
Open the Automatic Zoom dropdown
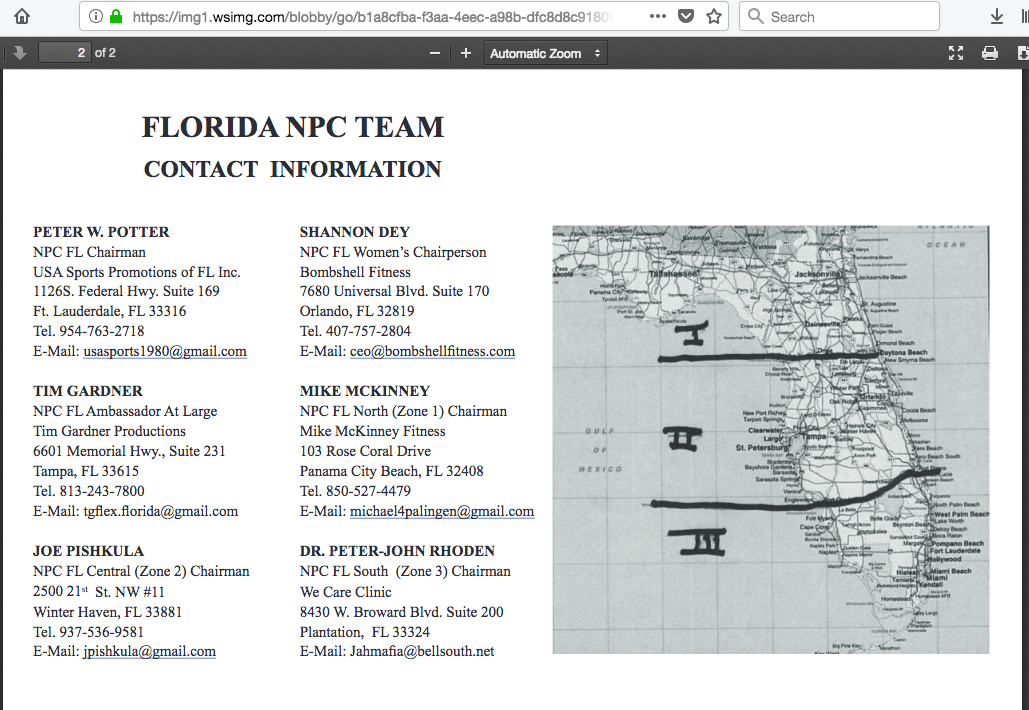point(545,53)
